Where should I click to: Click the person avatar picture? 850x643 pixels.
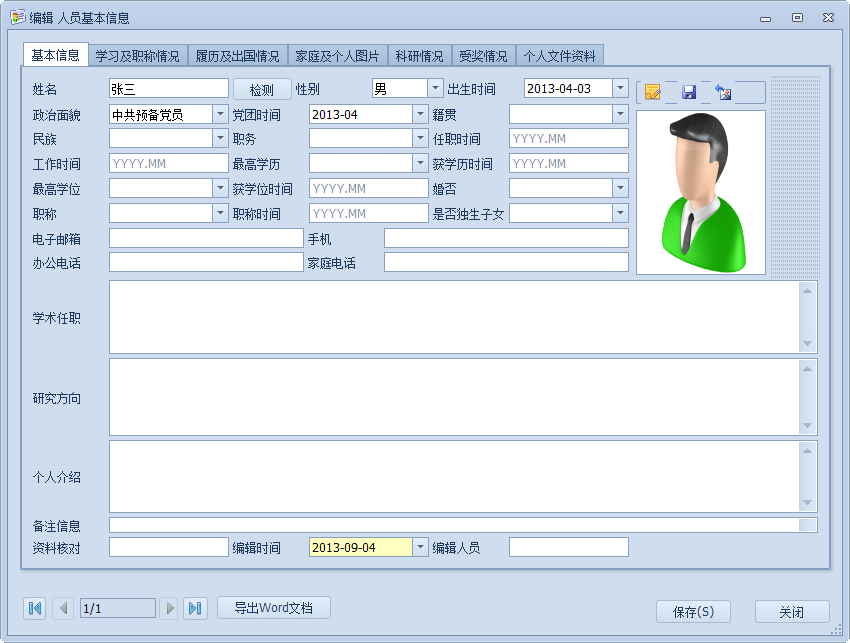click(x=701, y=192)
